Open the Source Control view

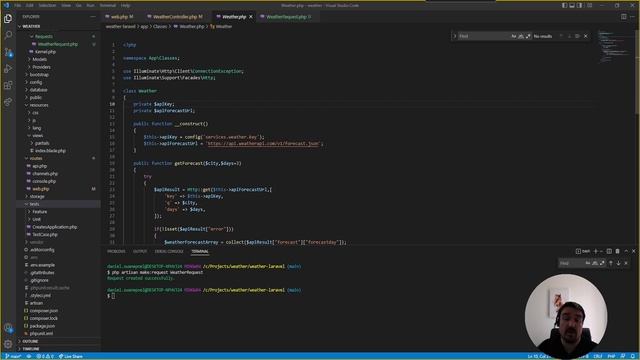(8, 52)
